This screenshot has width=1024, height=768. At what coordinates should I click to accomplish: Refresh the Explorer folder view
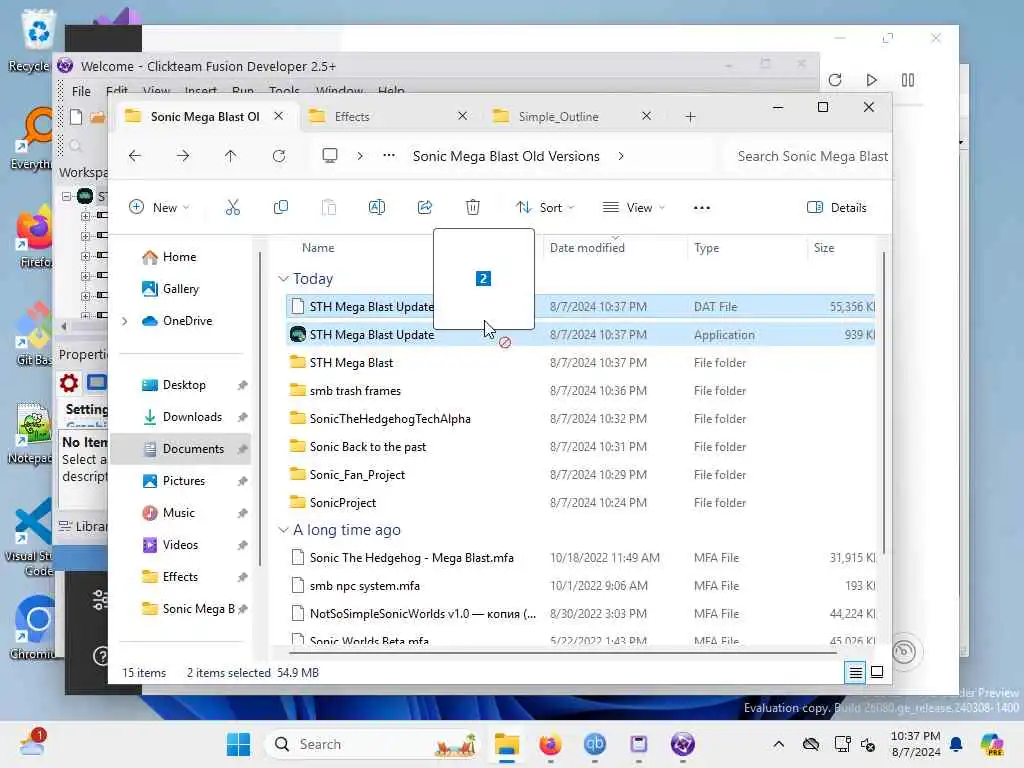click(x=279, y=156)
